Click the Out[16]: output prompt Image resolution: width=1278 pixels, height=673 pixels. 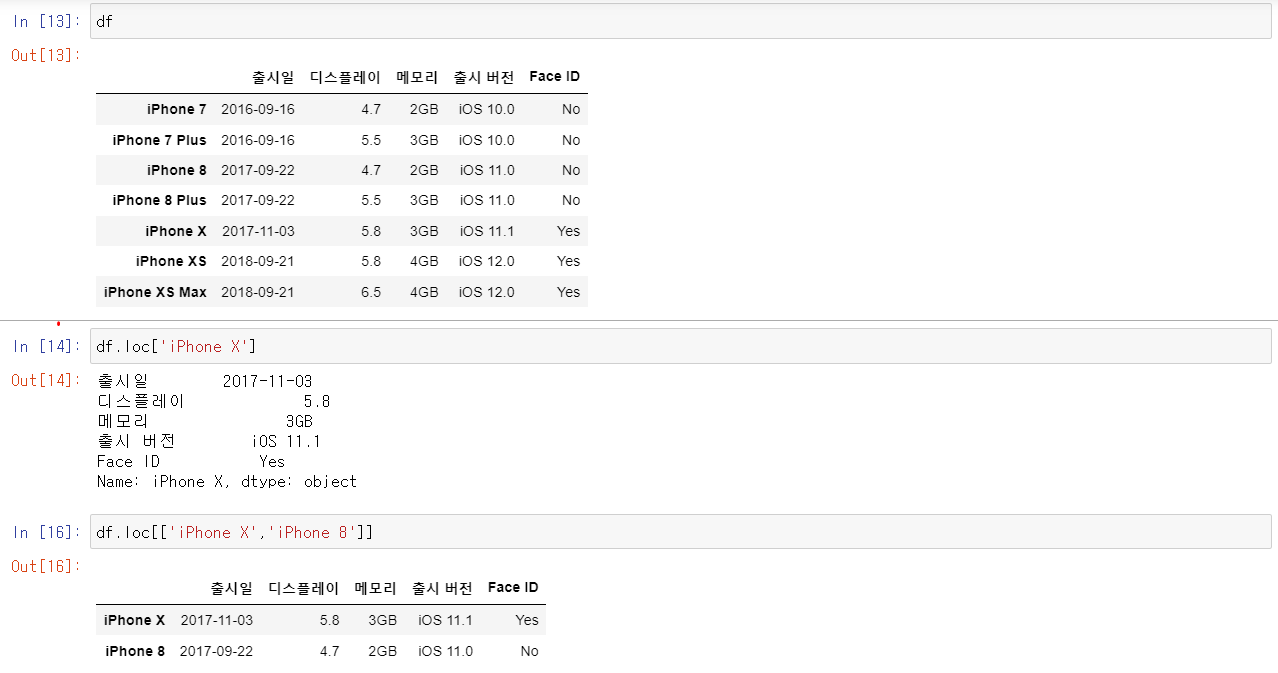pos(45,566)
